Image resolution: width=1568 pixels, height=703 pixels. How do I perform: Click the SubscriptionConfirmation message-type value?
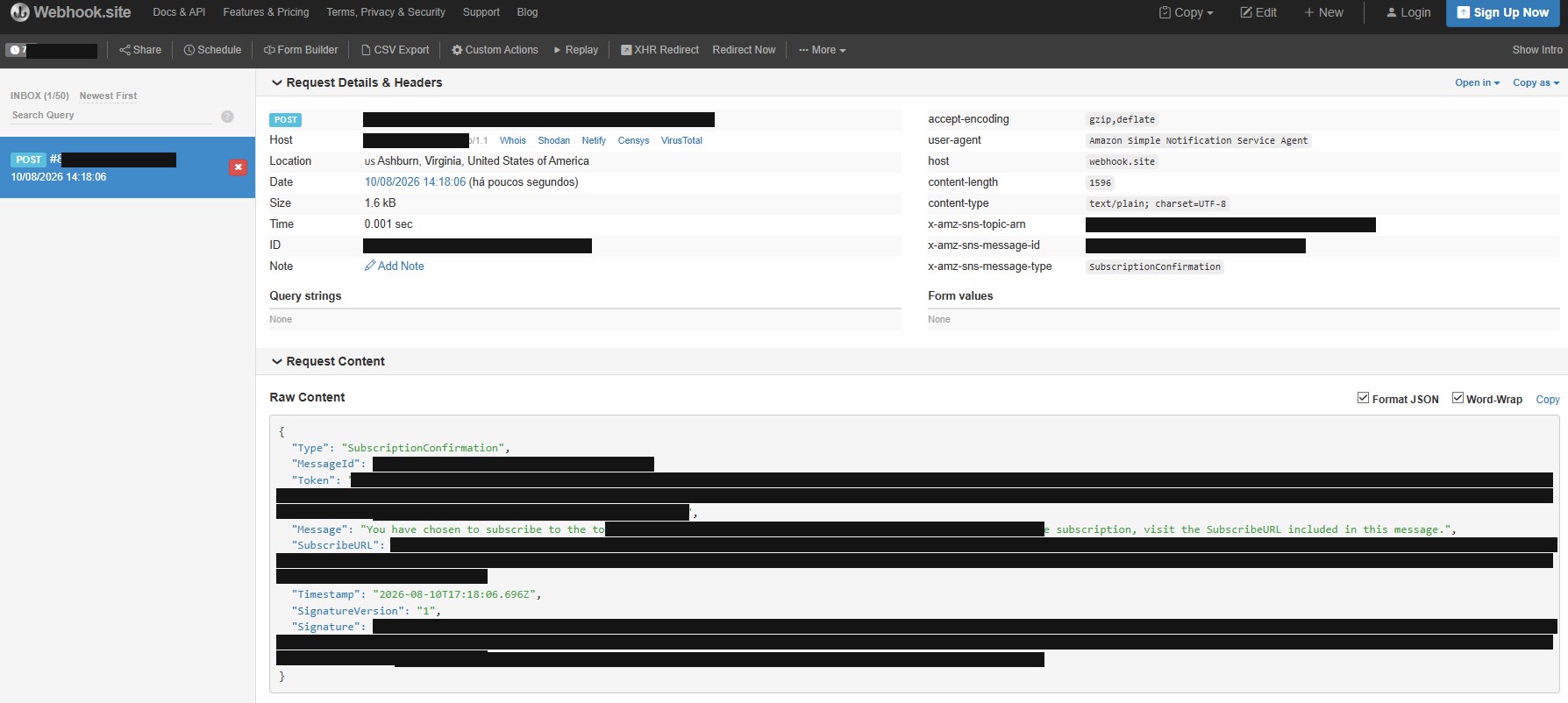coord(1155,266)
